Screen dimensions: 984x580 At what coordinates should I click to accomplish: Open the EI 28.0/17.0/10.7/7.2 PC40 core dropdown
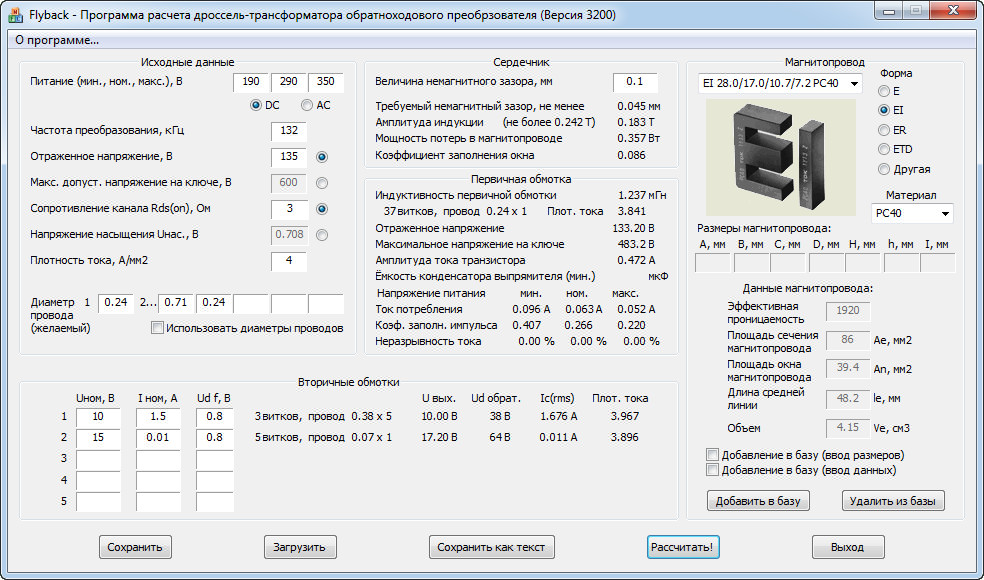point(780,83)
